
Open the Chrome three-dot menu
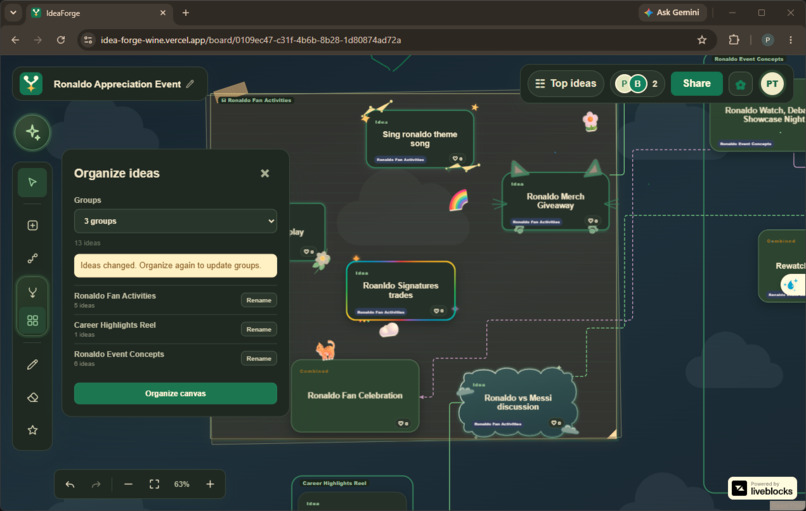(x=791, y=40)
